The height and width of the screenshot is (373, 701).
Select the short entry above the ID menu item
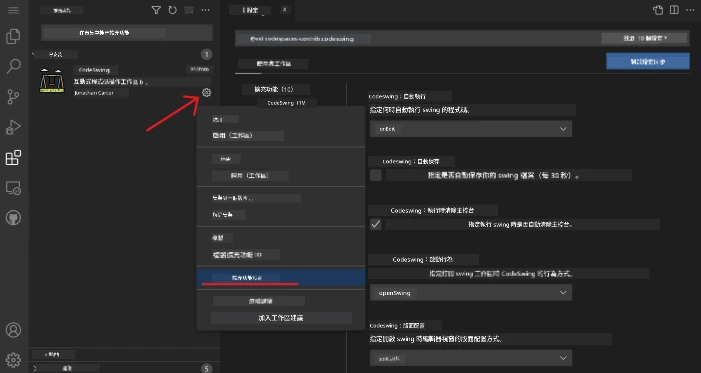(x=281, y=238)
